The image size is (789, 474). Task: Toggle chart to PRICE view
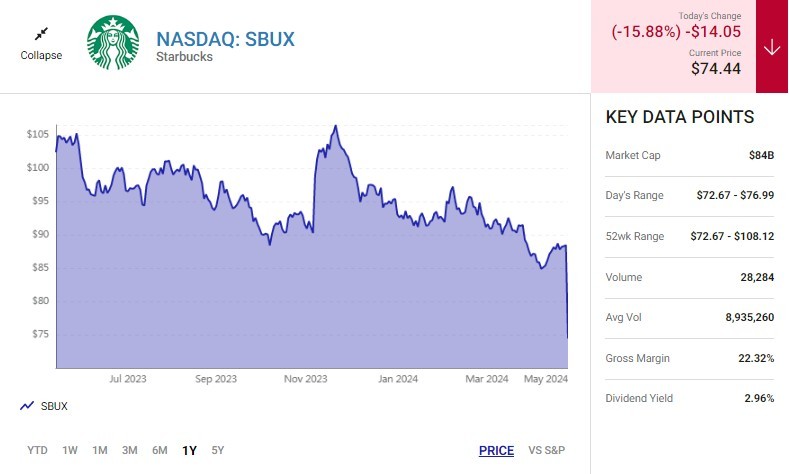coord(496,451)
